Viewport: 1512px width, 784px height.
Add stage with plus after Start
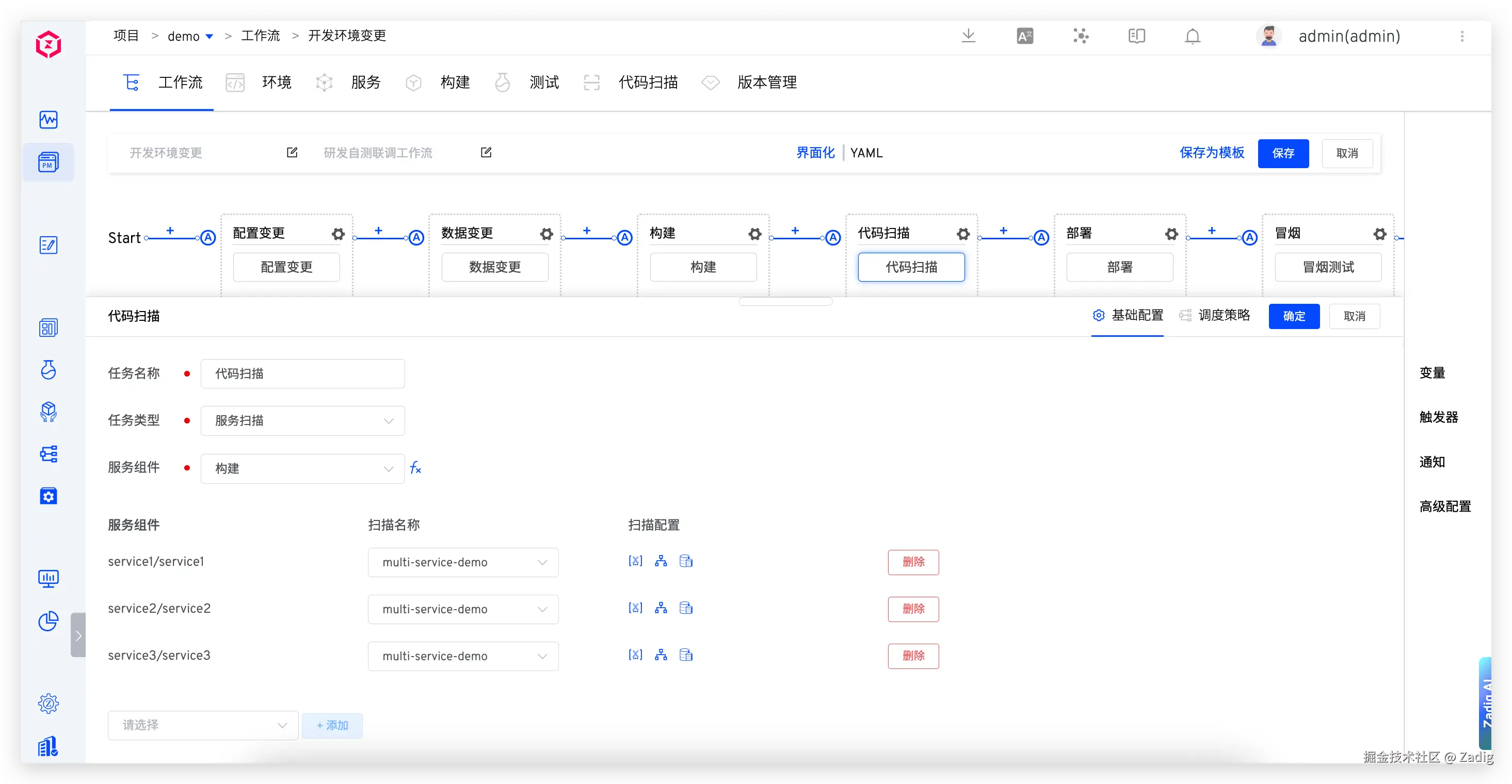click(170, 231)
